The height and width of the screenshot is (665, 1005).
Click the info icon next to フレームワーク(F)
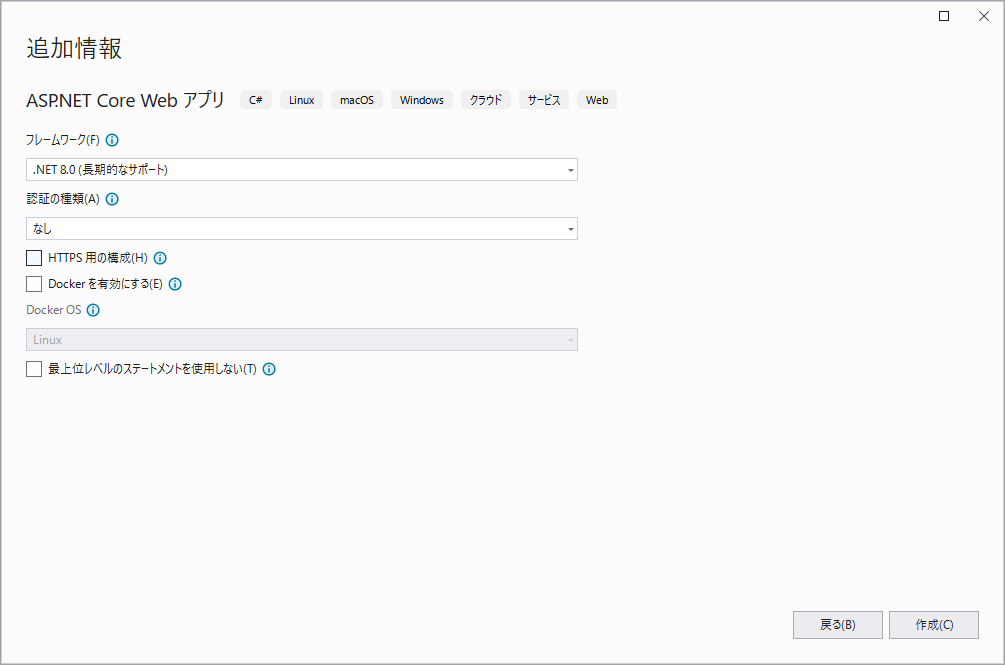112,140
